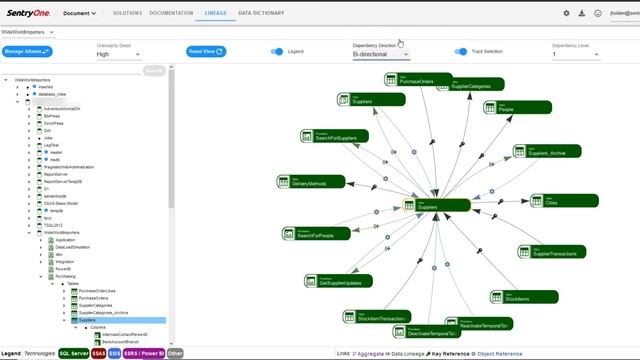Open the settings gear icon
Viewport: 640px width, 360px height.
click(x=566, y=13)
